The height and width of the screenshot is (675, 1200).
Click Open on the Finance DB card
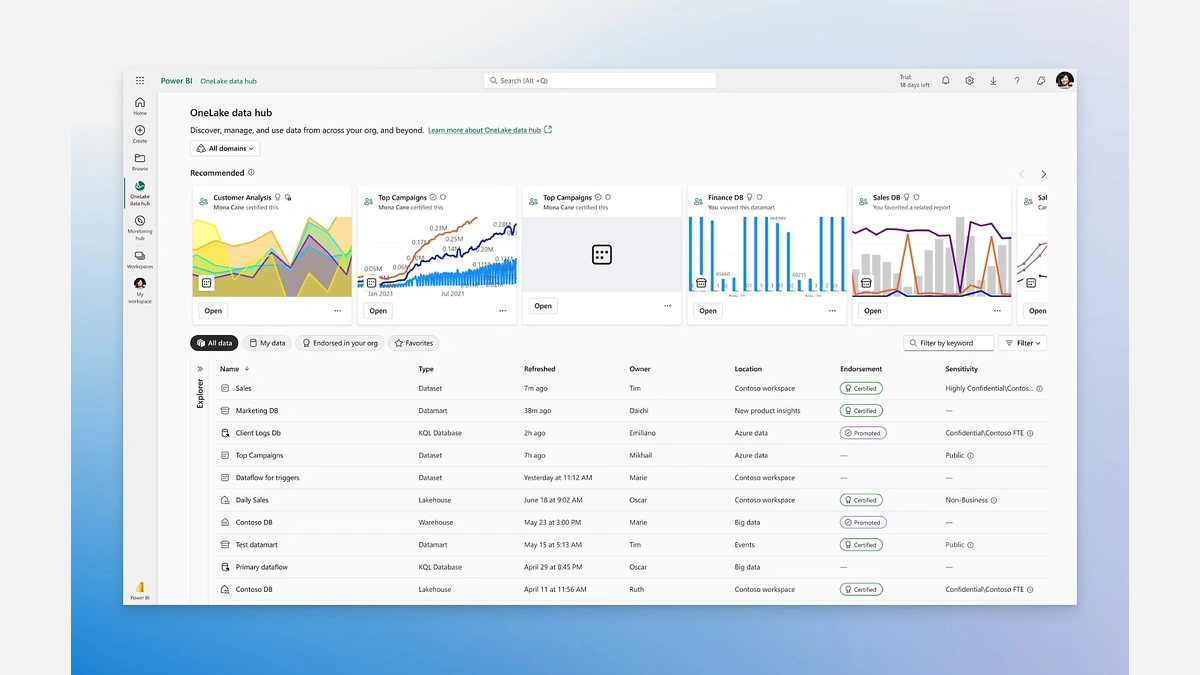click(708, 311)
